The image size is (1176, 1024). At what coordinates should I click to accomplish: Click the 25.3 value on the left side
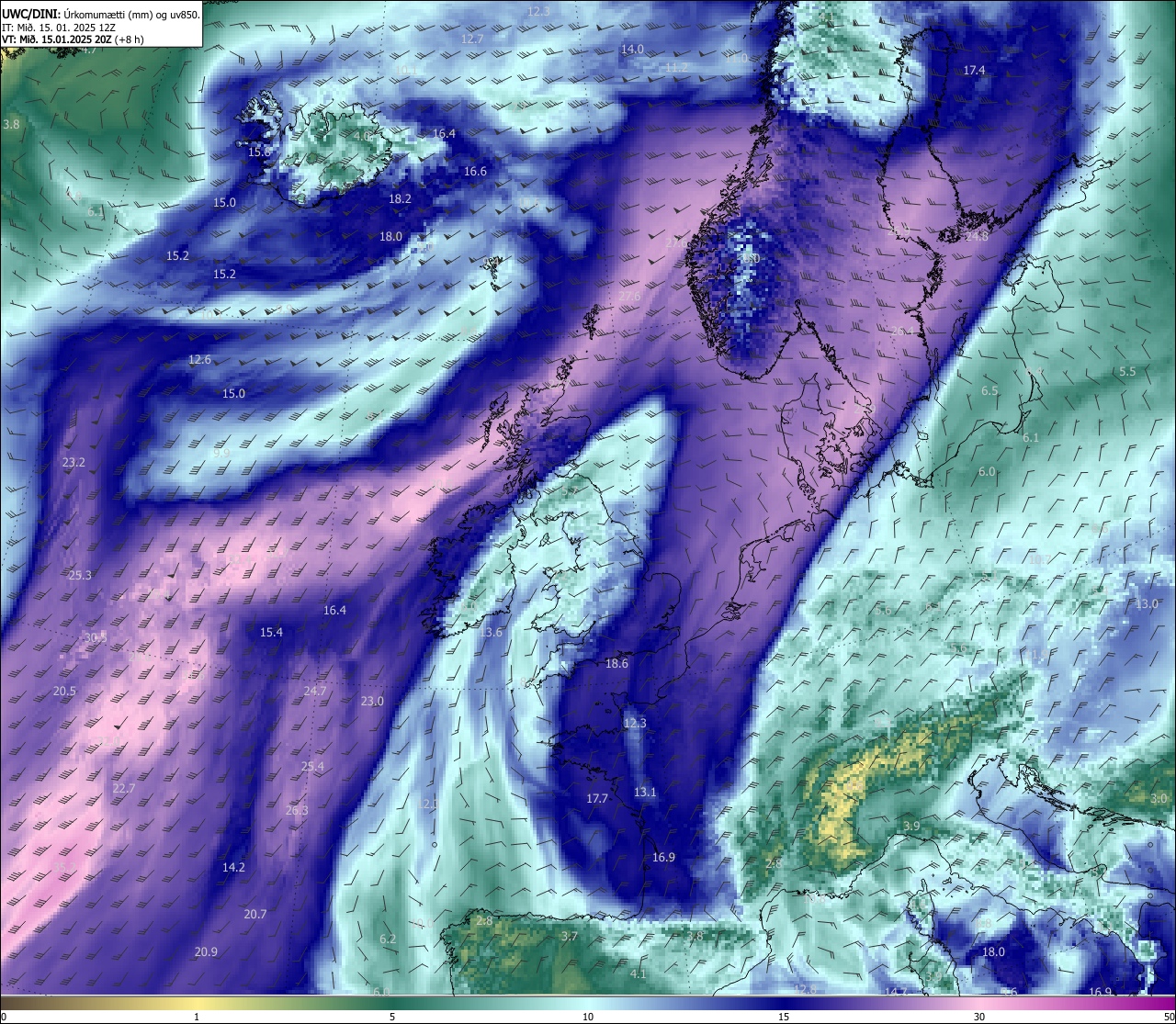(x=80, y=576)
